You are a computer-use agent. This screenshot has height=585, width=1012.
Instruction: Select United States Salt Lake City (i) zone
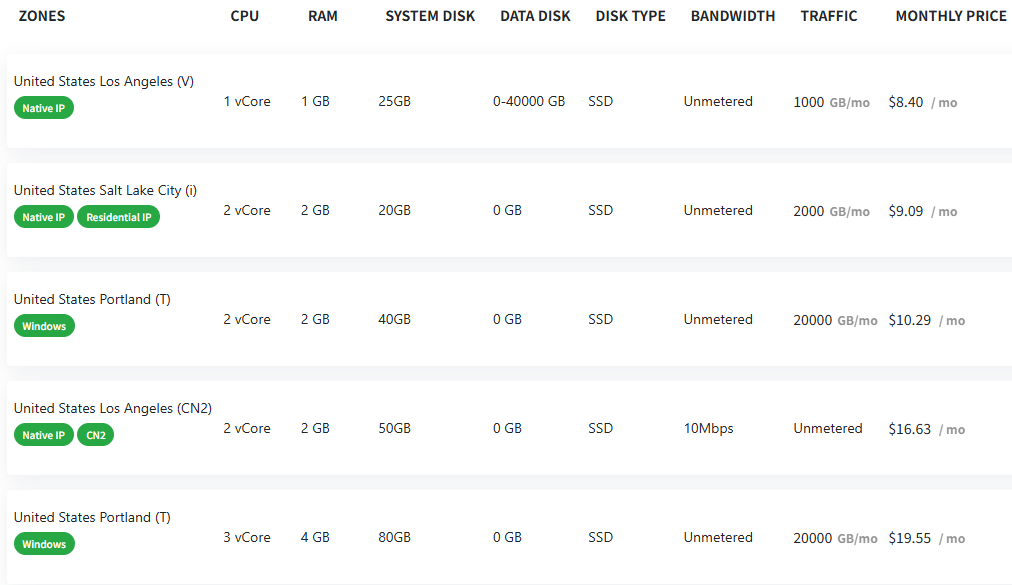tap(105, 190)
